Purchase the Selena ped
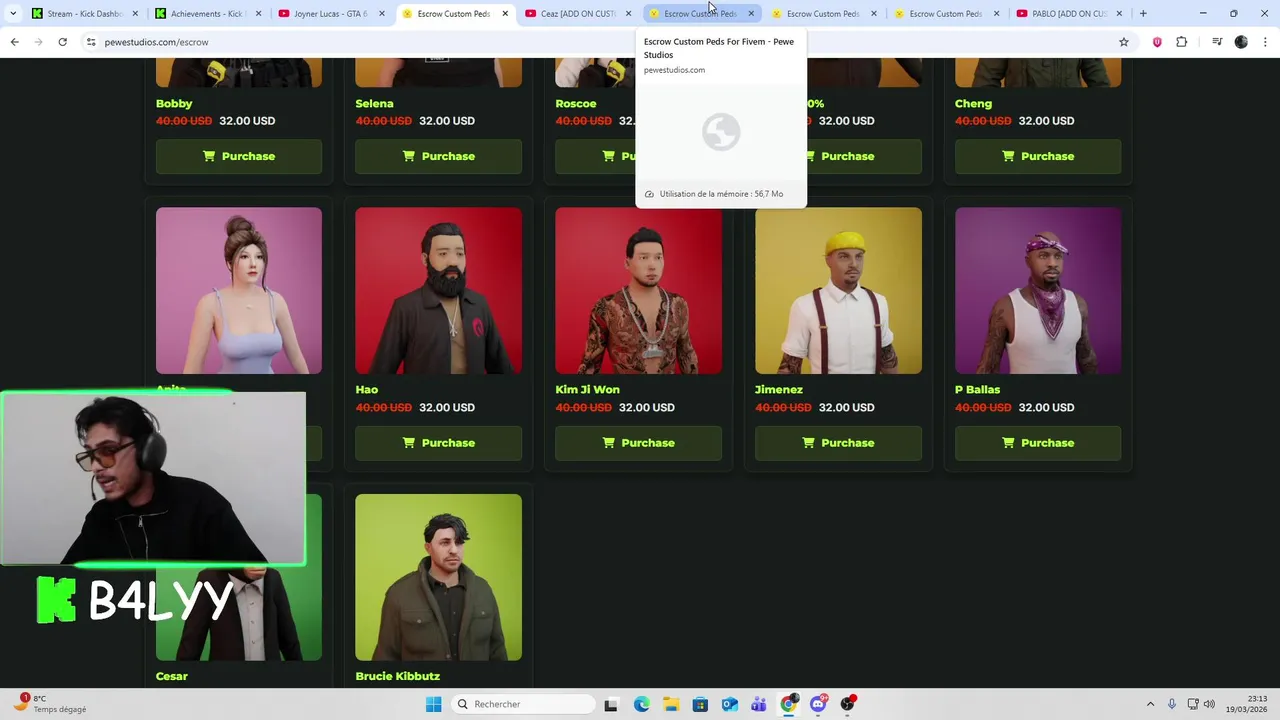 [x=438, y=156]
